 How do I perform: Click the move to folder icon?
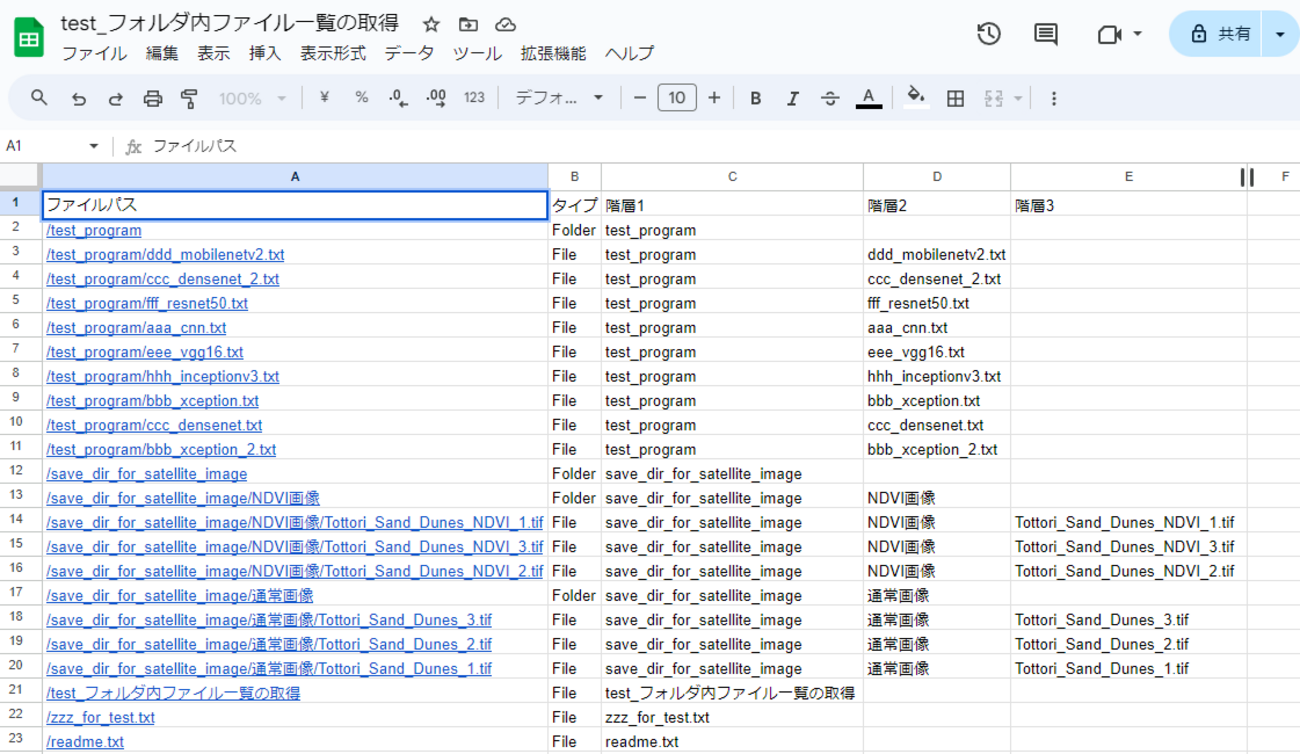[x=468, y=24]
